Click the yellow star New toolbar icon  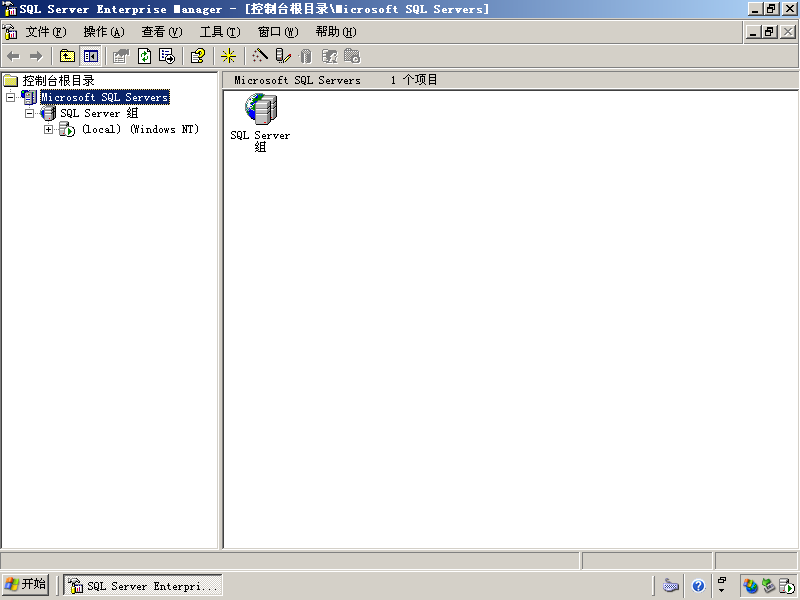tap(228, 56)
